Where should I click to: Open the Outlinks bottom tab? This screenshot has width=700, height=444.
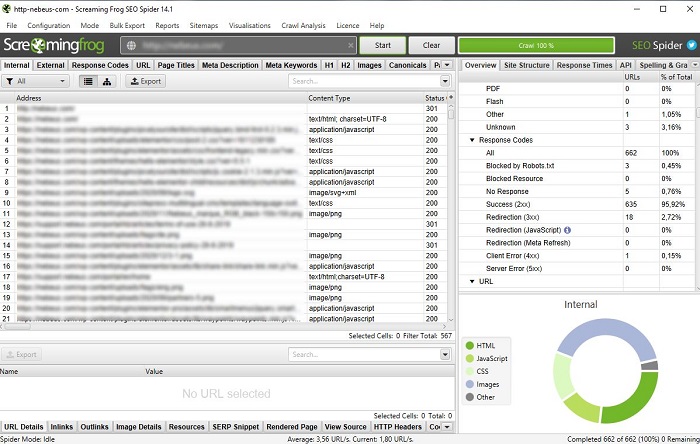[x=94, y=427]
